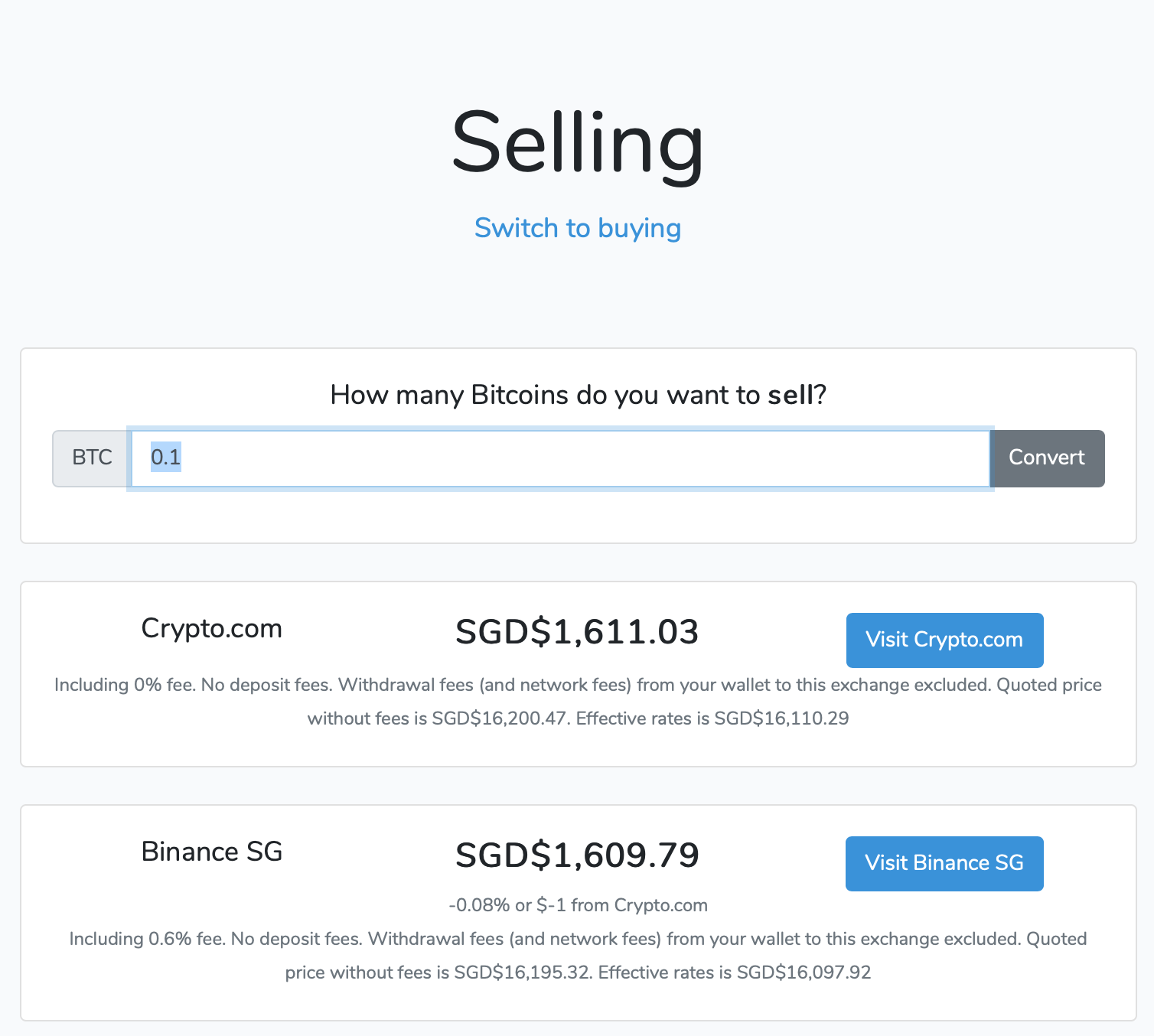
Task: Click the Convert button
Action: pos(1047,458)
